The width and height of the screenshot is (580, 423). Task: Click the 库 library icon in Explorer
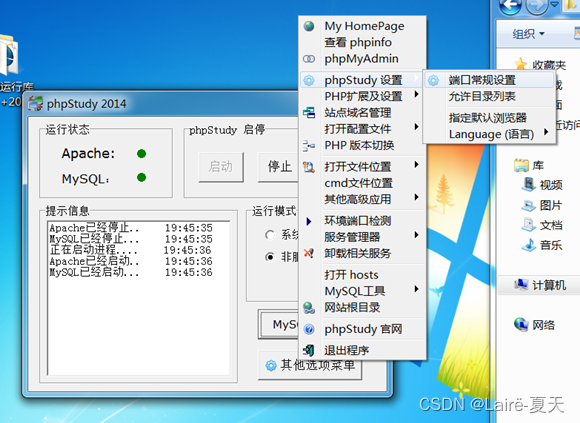(521, 165)
